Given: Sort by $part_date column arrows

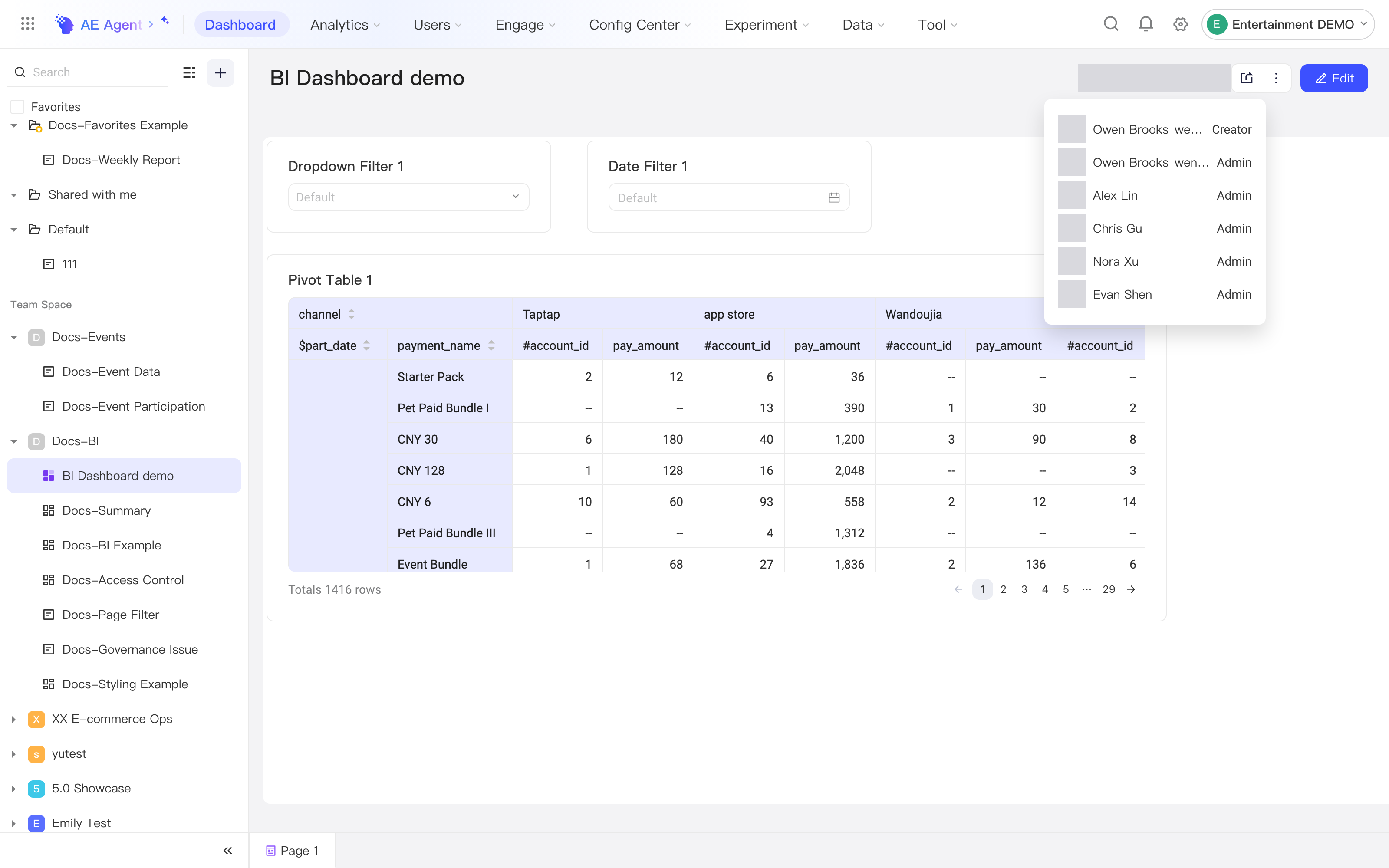Looking at the screenshot, I should click(366, 345).
